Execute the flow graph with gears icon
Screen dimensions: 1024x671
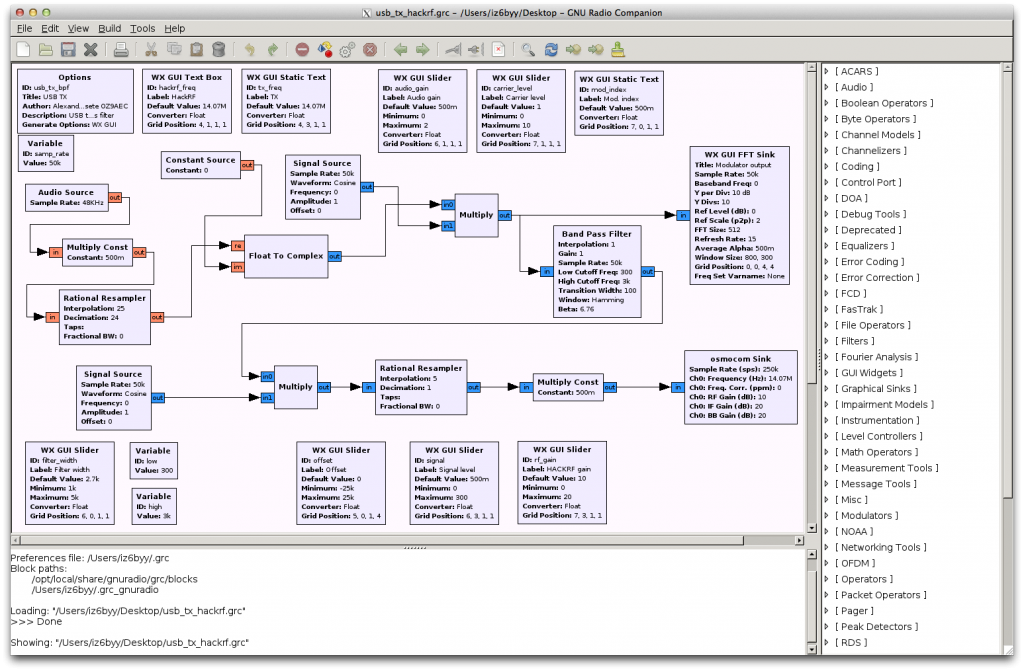pos(347,49)
